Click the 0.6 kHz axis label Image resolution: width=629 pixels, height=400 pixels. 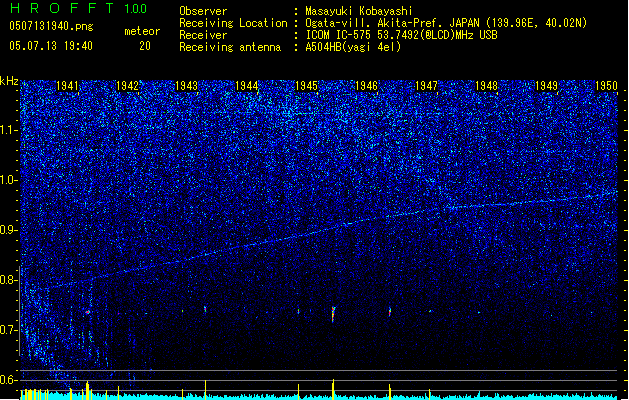(8, 380)
